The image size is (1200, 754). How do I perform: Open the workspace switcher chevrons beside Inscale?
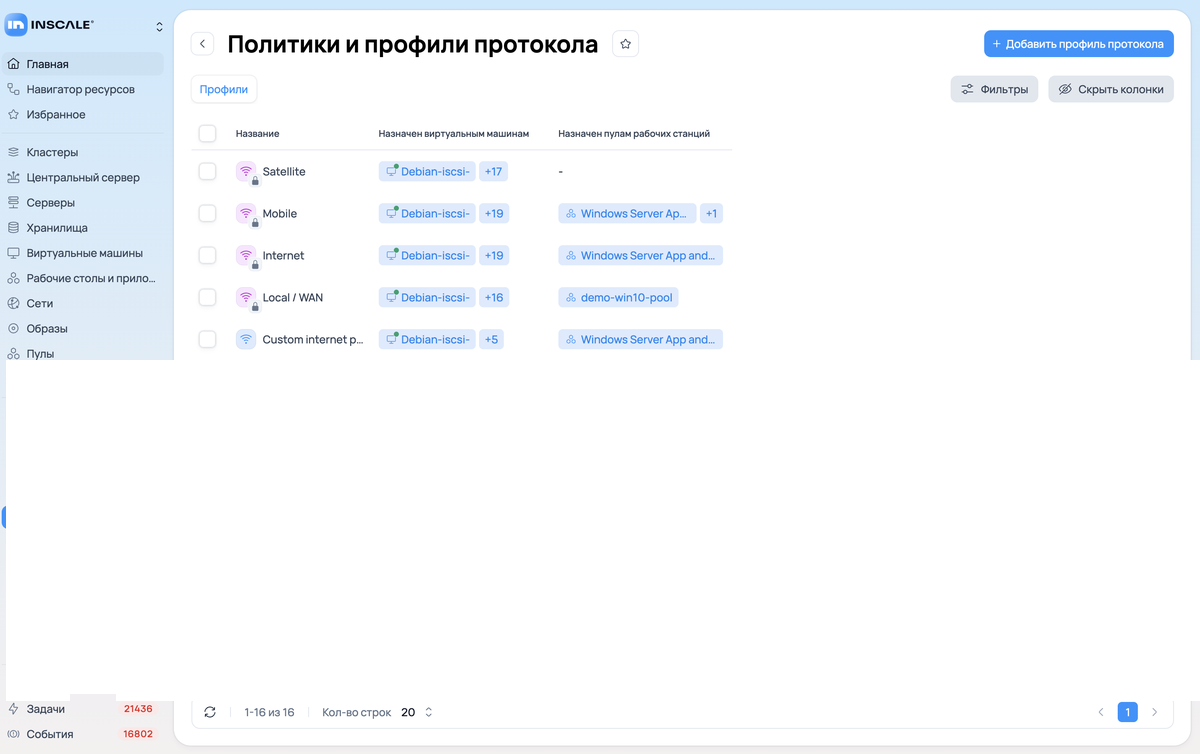(x=159, y=27)
